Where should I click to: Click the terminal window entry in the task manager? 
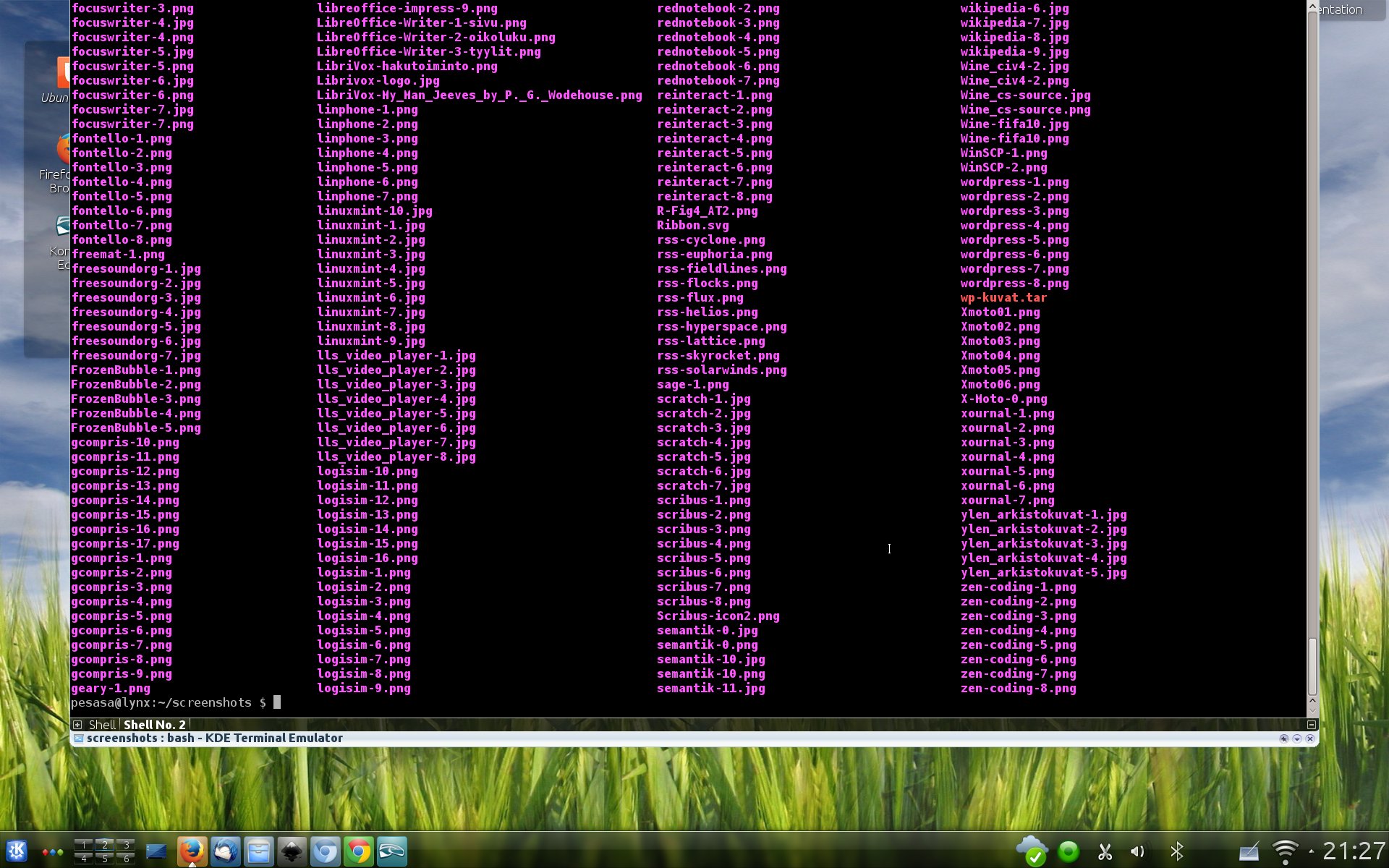click(x=156, y=851)
